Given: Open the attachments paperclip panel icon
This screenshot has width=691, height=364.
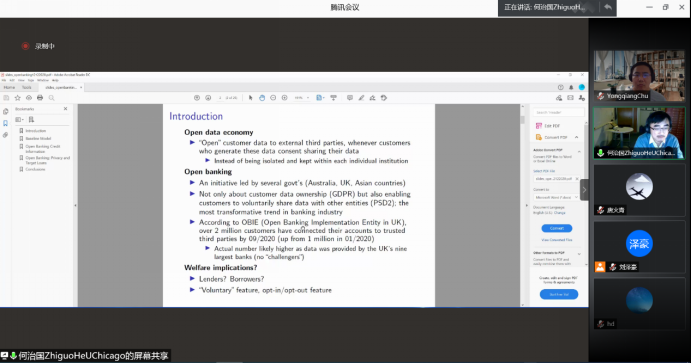Looking at the screenshot, I should click(x=5, y=135).
